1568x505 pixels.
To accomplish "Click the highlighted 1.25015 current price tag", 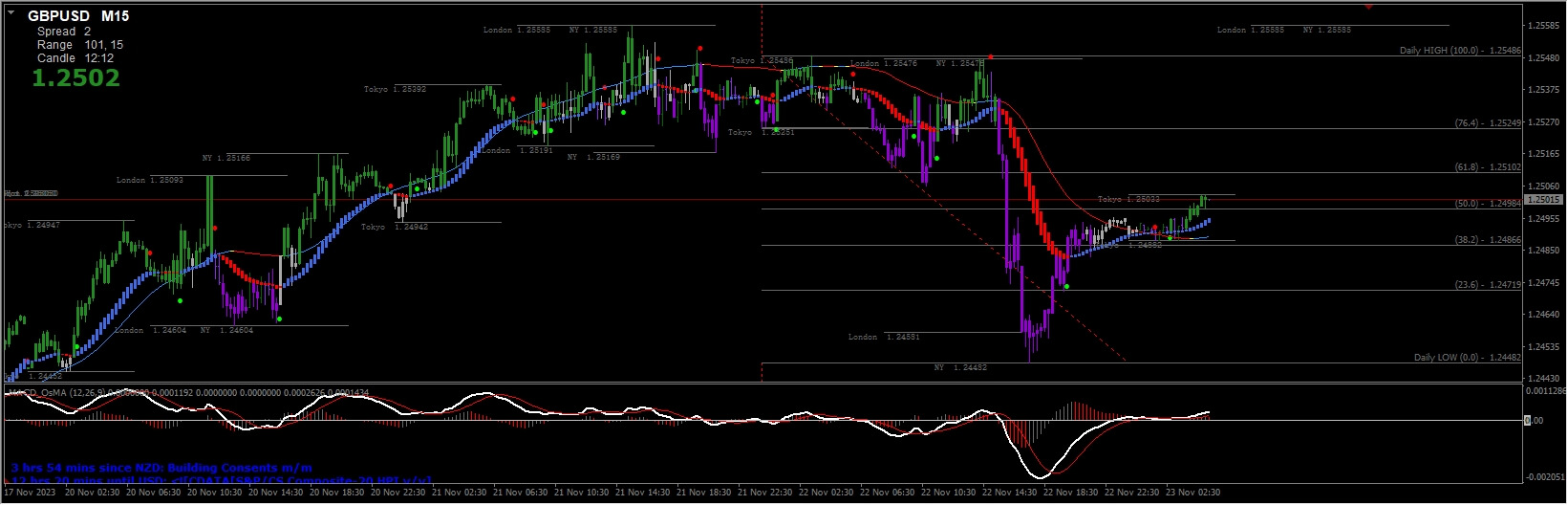I will coord(1544,200).
